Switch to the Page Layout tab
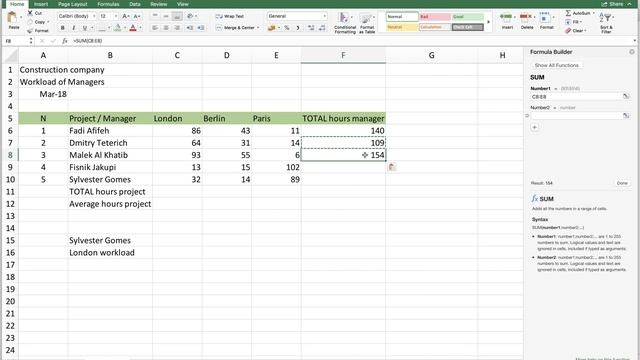This screenshot has width=640, height=360. tap(73, 4)
